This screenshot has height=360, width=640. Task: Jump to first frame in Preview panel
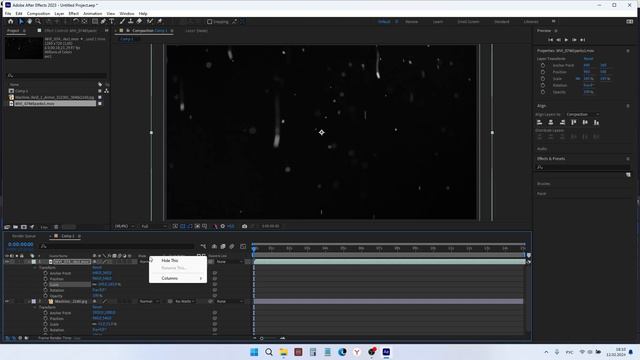click(x=550, y=40)
